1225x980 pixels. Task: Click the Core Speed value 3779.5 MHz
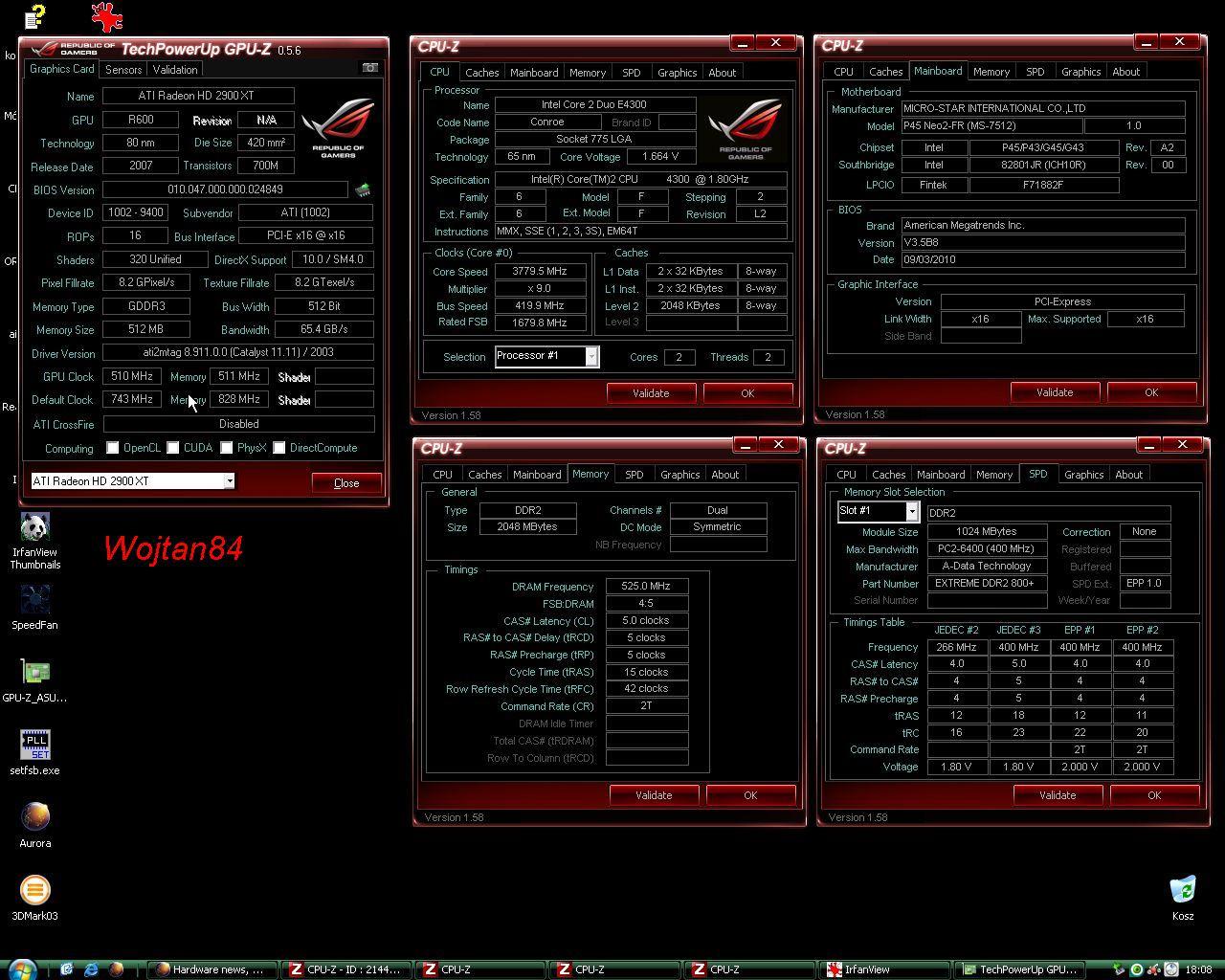(541, 271)
